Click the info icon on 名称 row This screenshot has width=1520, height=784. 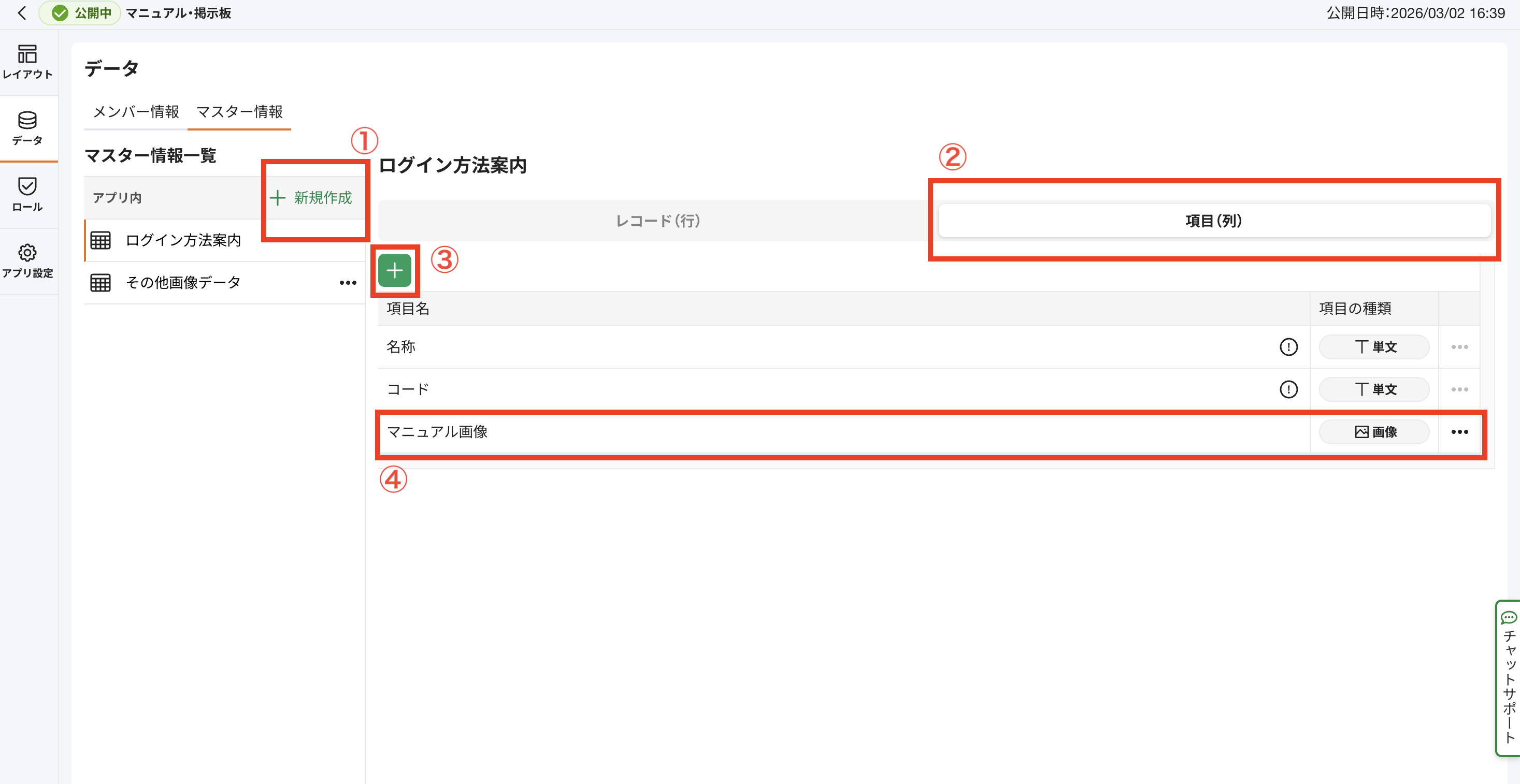point(1288,347)
